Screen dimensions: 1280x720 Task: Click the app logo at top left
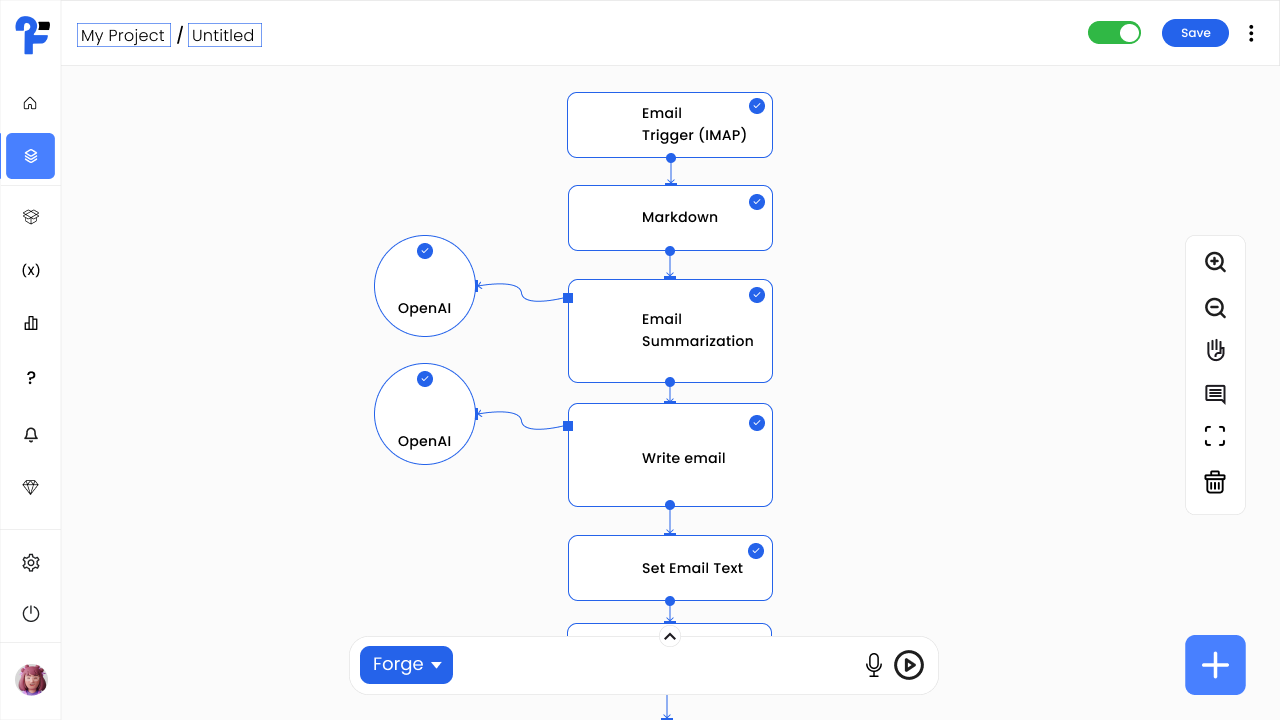coord(32,35)
